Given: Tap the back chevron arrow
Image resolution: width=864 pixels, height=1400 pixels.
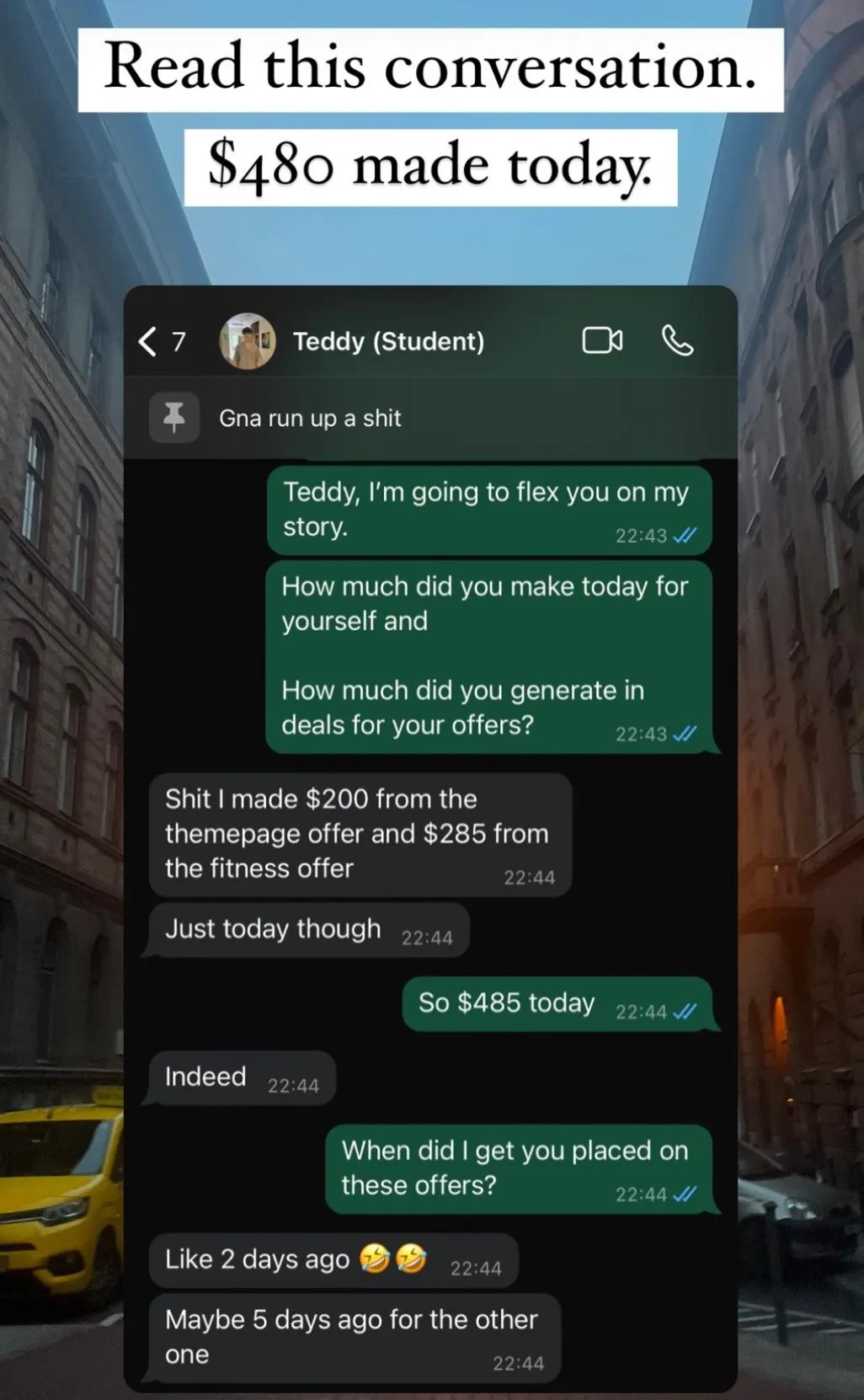Looking at the screenshot, I should click(148, 341).
